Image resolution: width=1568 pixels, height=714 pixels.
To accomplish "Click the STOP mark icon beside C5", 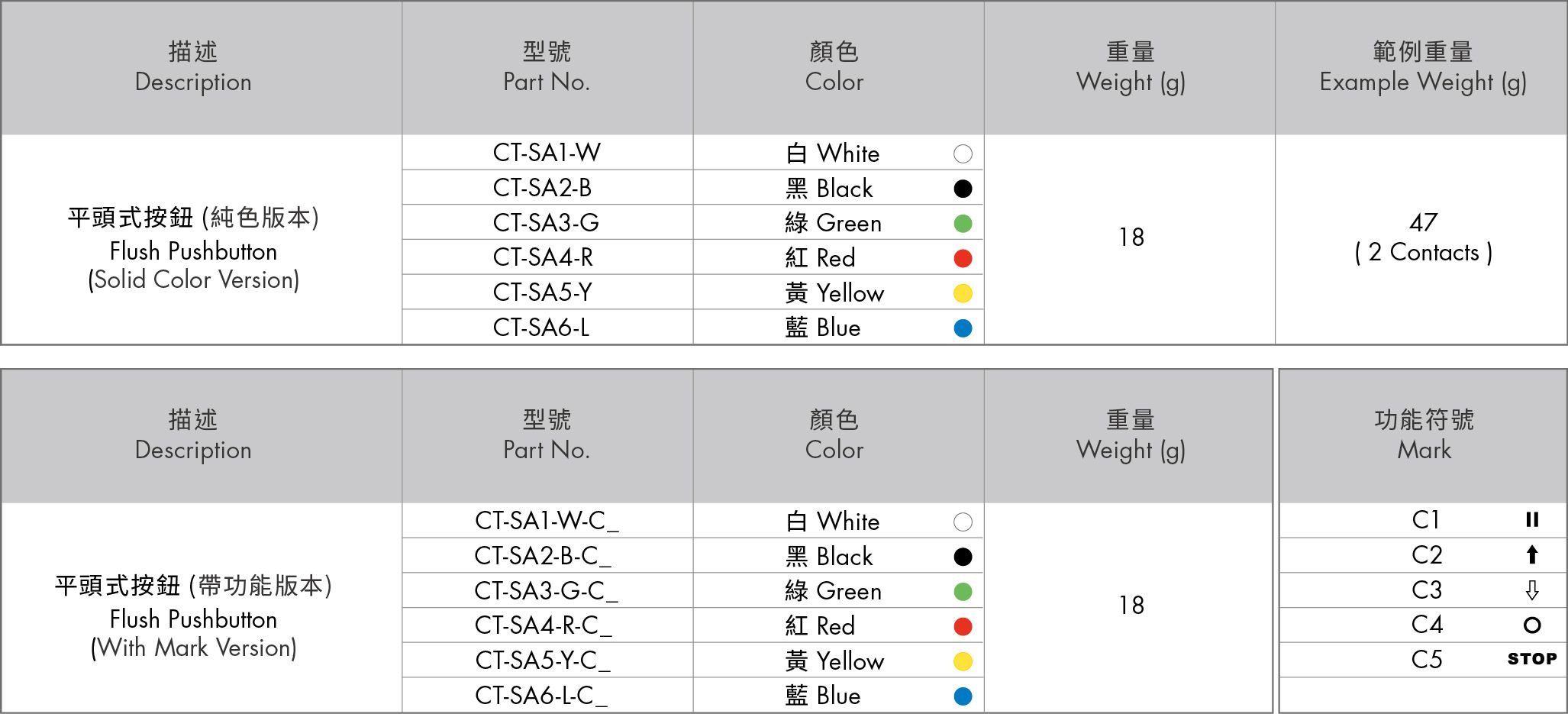I will (x=1531, y=659).
